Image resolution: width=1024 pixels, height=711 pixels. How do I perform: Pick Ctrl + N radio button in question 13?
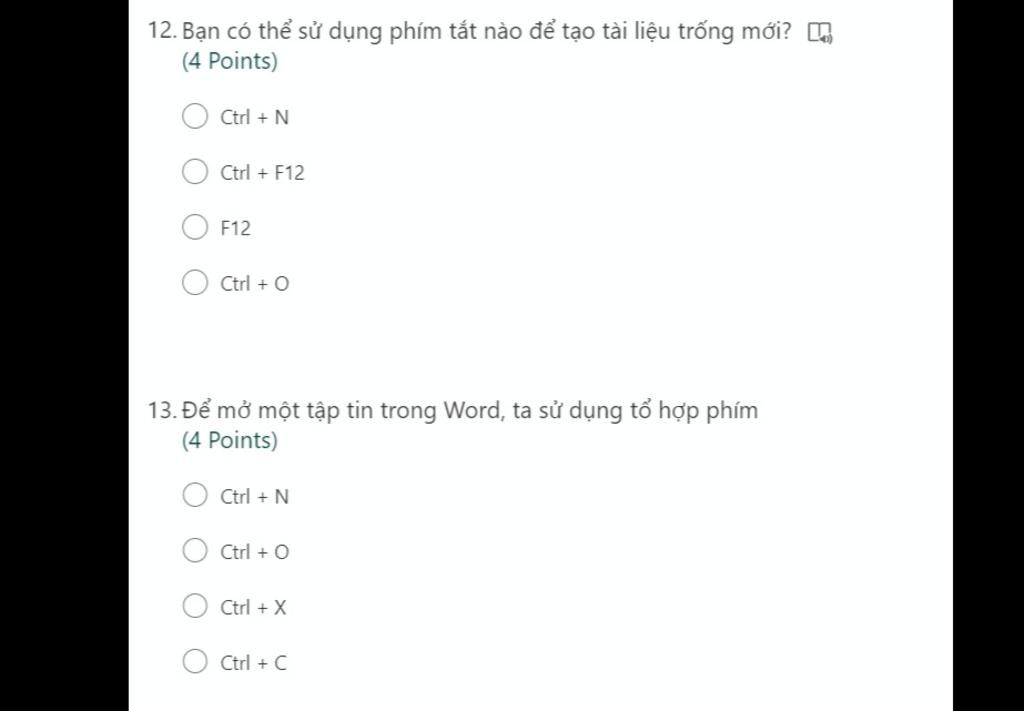pos(195,495)
